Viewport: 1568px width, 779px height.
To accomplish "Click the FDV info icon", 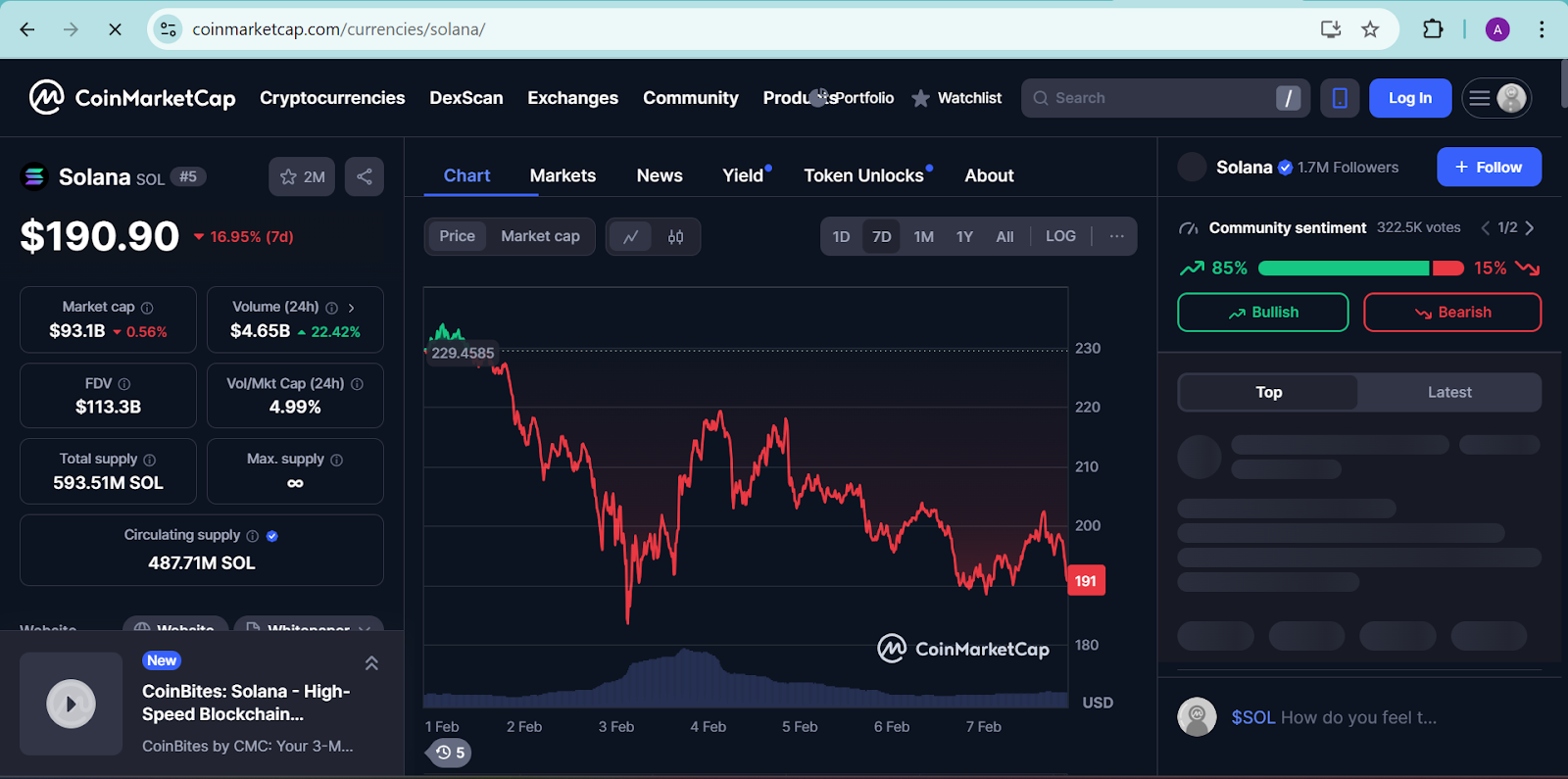I will click(124, 384).
